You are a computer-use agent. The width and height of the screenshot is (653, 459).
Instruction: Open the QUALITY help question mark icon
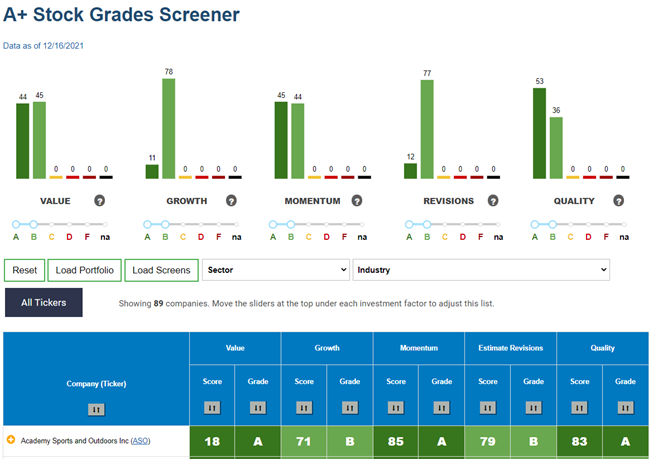pyautogui.click(x=618, y=201)
